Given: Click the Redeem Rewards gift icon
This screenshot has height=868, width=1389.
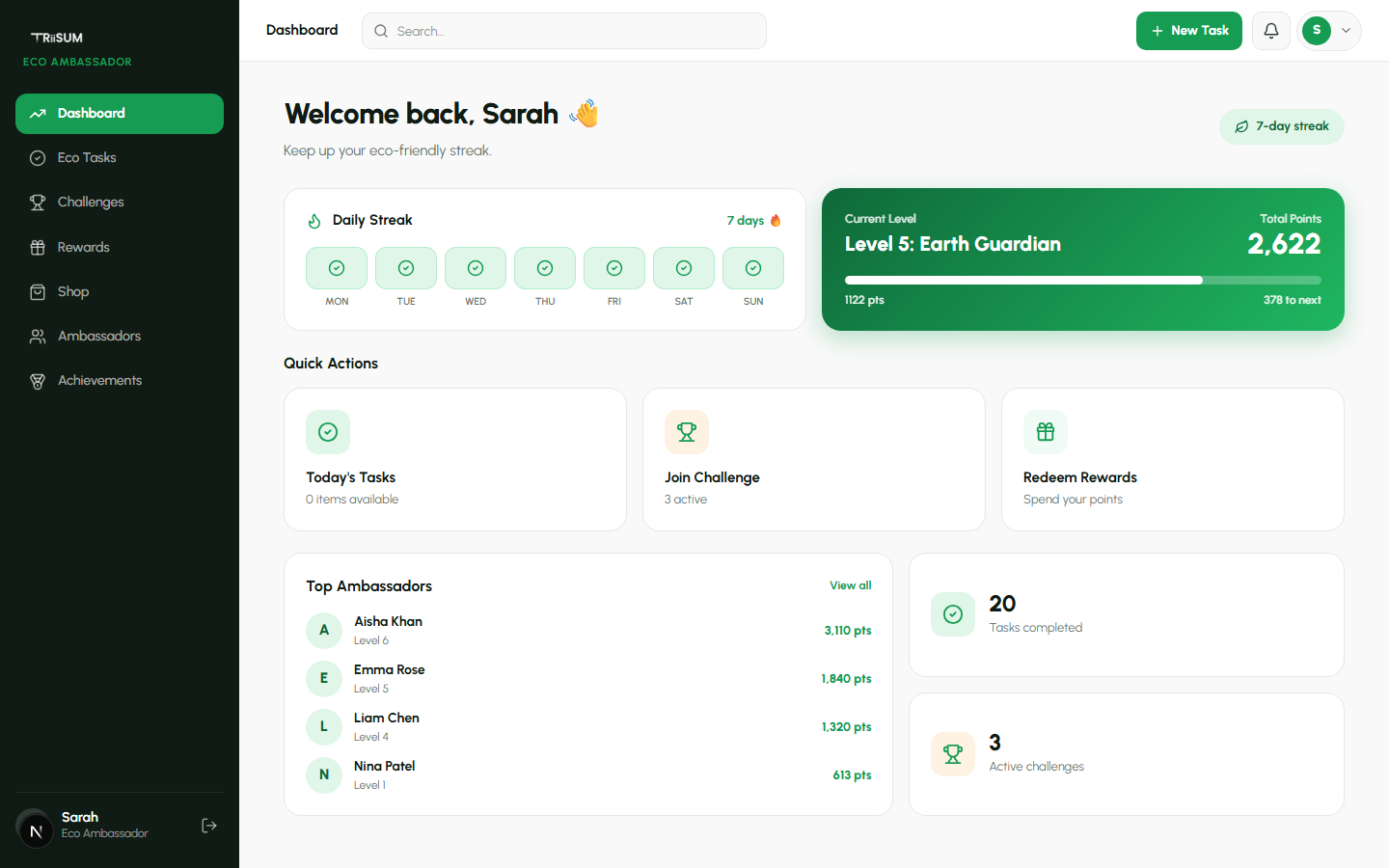Looking at the screenshot, I should [x=1046, y=432].
